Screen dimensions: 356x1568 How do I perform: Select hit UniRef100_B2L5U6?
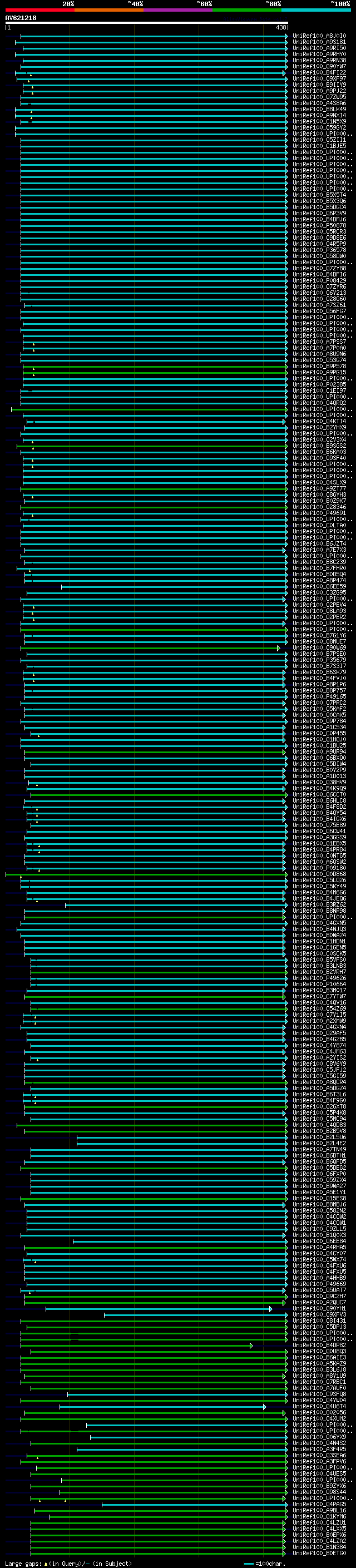(x=319, y=1137)
